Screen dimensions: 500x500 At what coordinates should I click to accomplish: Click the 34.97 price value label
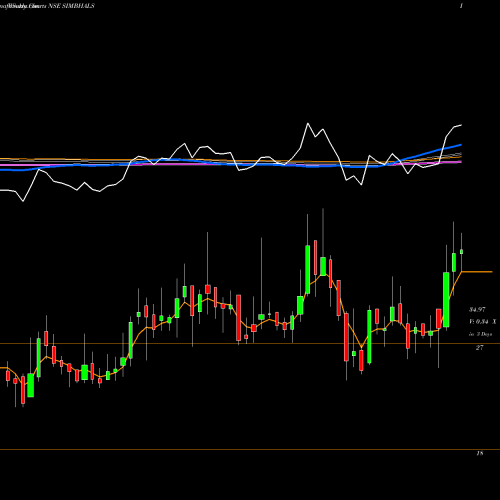(x=477, y=310)
